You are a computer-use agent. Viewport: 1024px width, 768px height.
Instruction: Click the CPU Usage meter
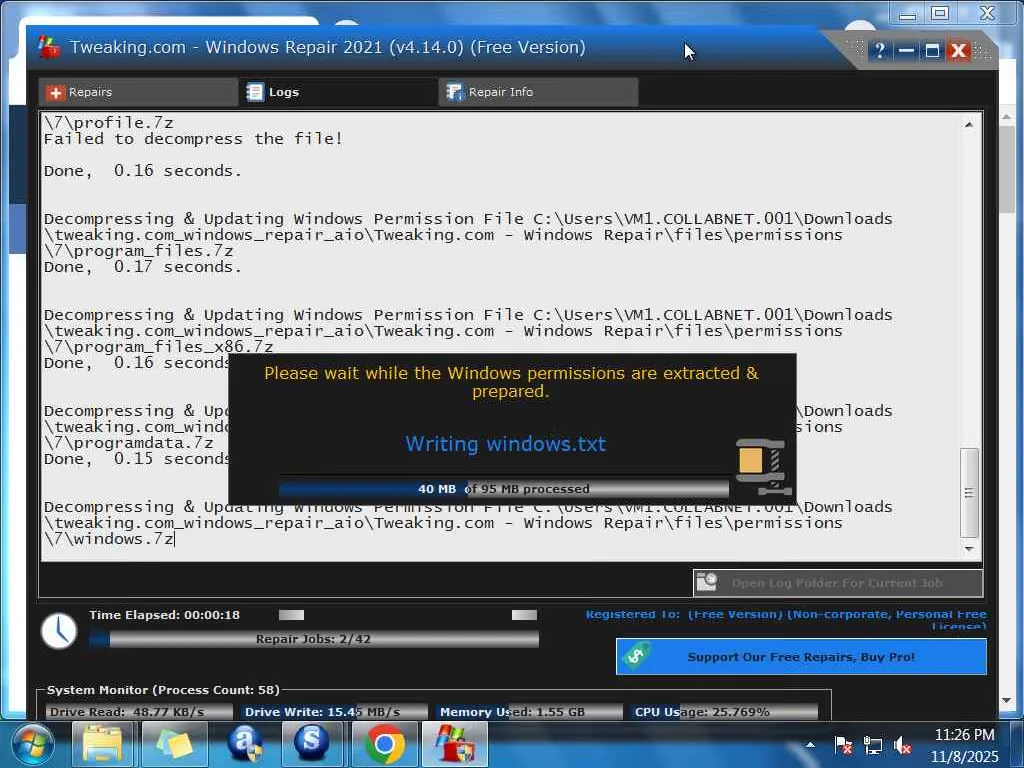pyautogui.click(x=725, y=712)
